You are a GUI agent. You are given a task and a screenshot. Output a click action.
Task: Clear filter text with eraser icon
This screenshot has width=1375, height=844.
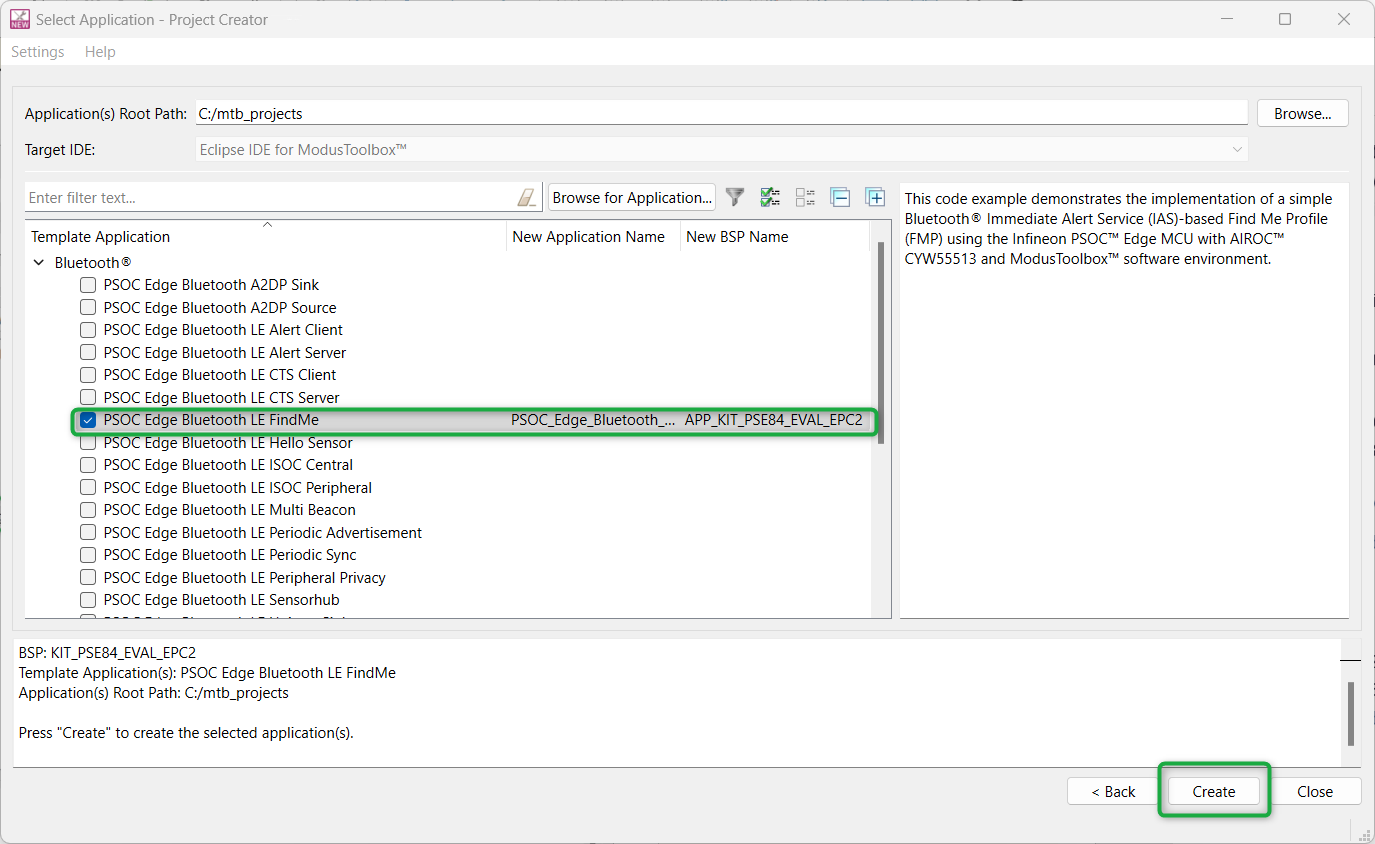point(527,198)
